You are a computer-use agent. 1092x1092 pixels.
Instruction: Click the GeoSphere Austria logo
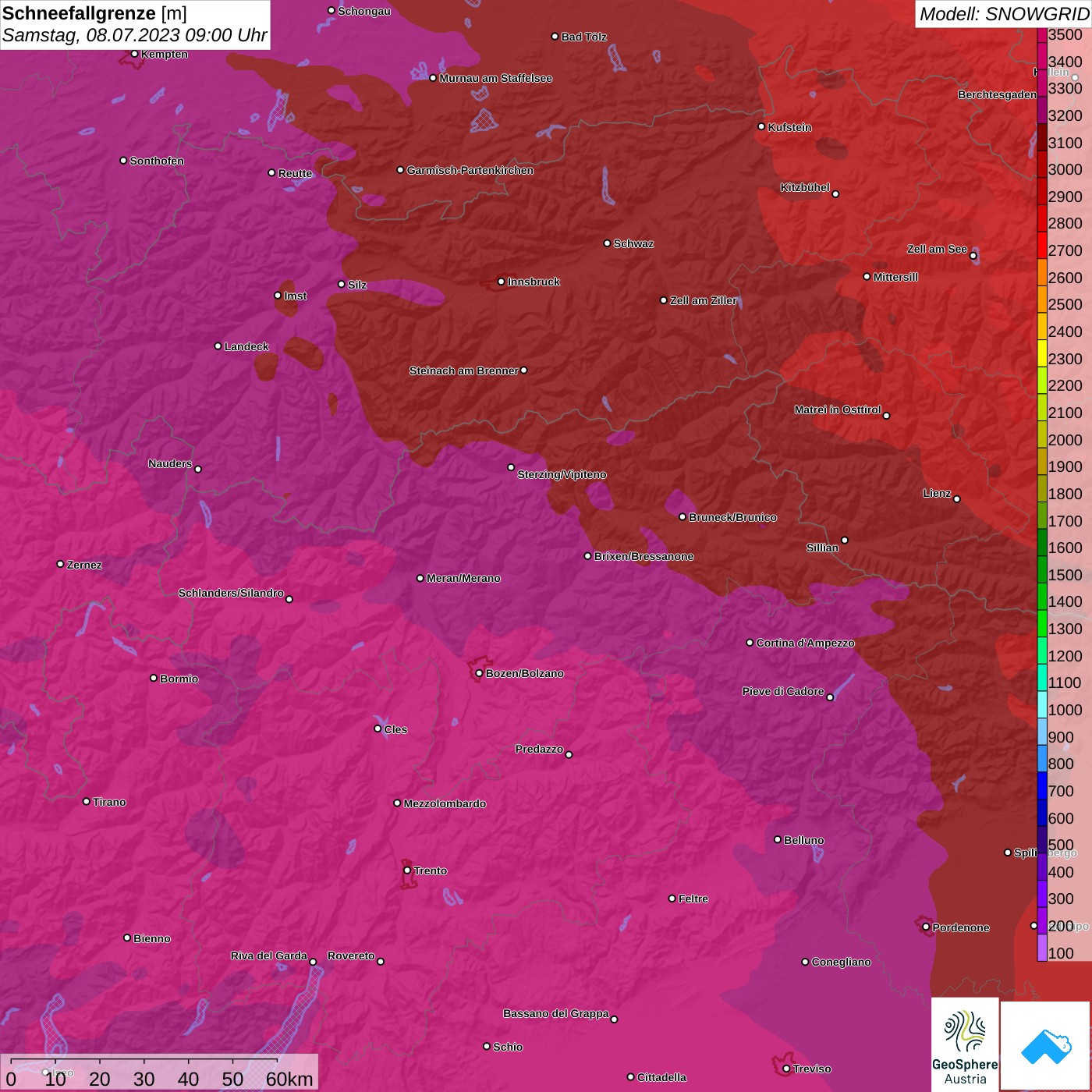point(965,1044)
